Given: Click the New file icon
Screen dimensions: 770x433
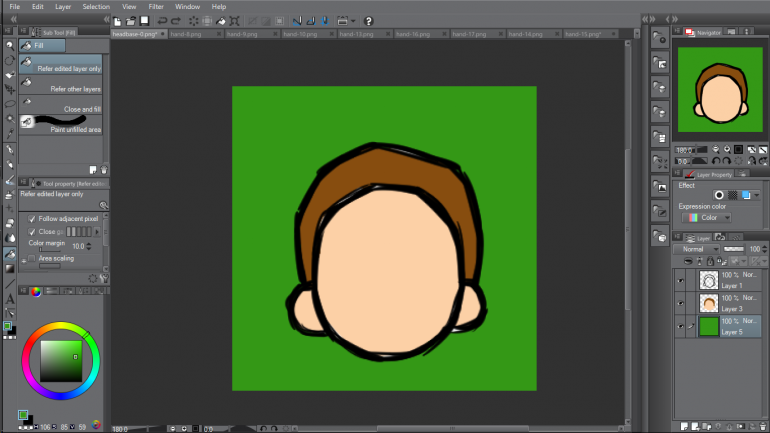Looking at the screenshot, I should click(x=117, y=21).
